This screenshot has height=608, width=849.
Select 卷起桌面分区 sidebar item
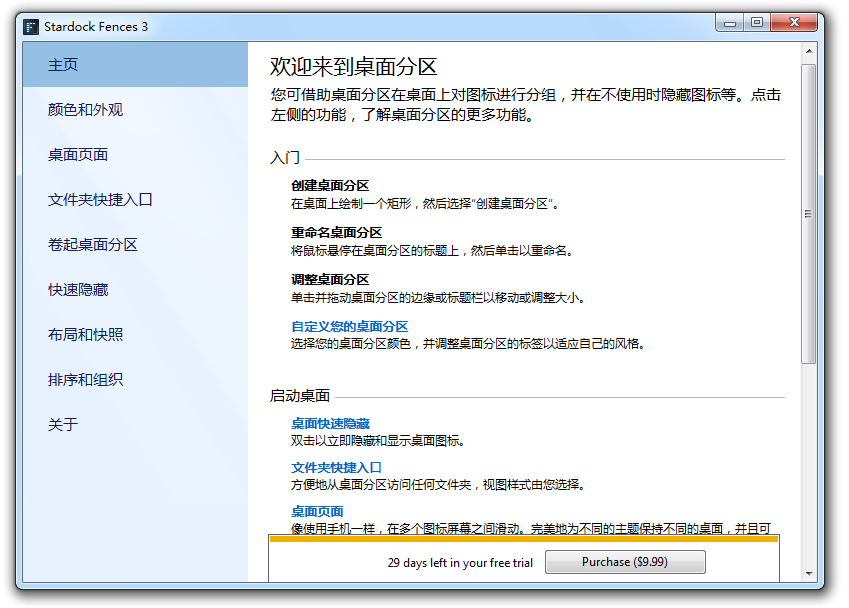[x=93, y=245]
